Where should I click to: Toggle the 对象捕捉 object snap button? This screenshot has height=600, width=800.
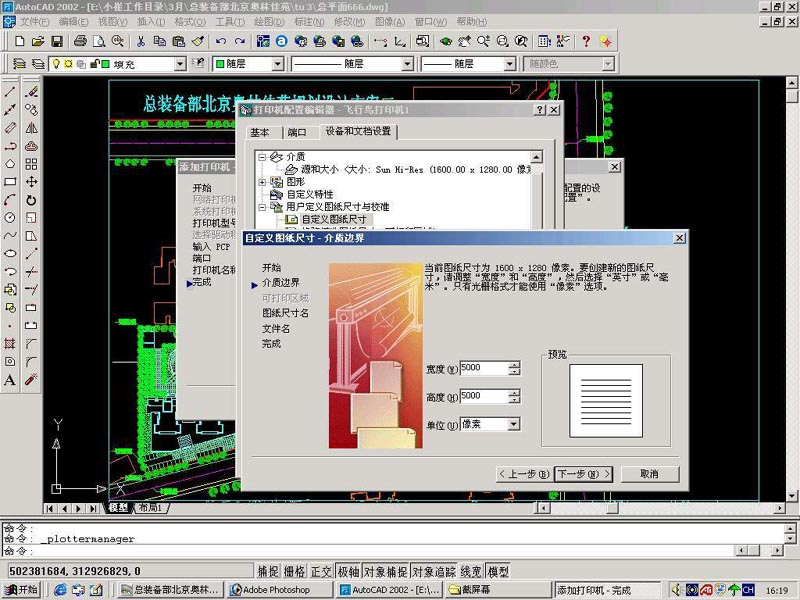(x=385, y=571)
